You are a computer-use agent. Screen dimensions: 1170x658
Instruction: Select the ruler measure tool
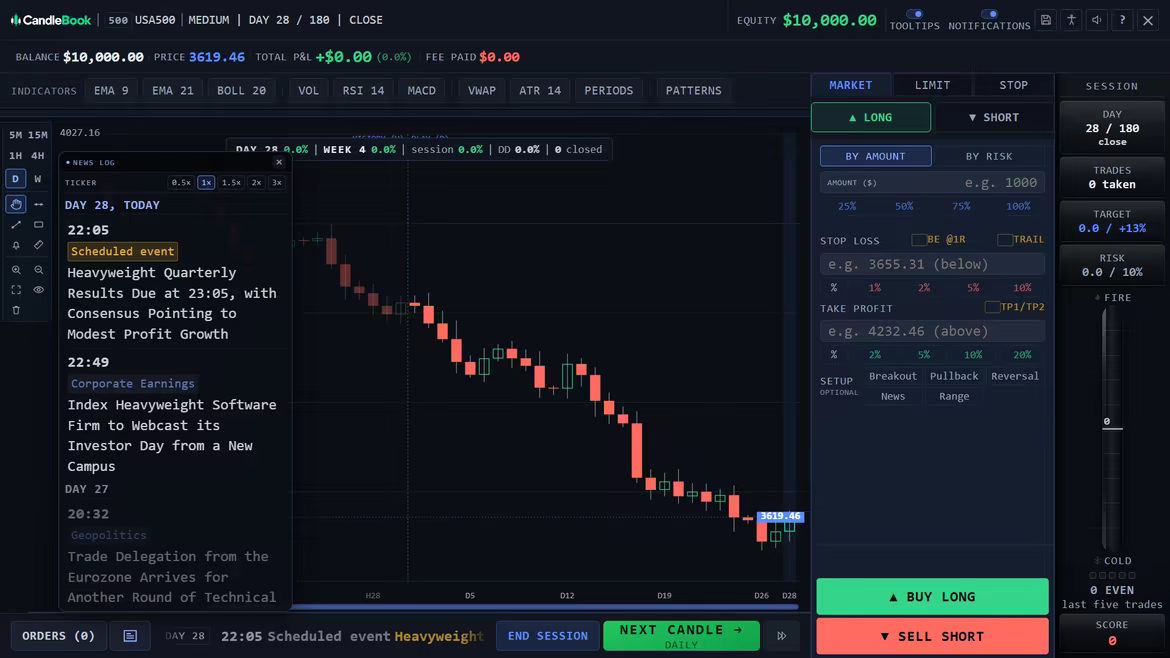pos(39,245)
